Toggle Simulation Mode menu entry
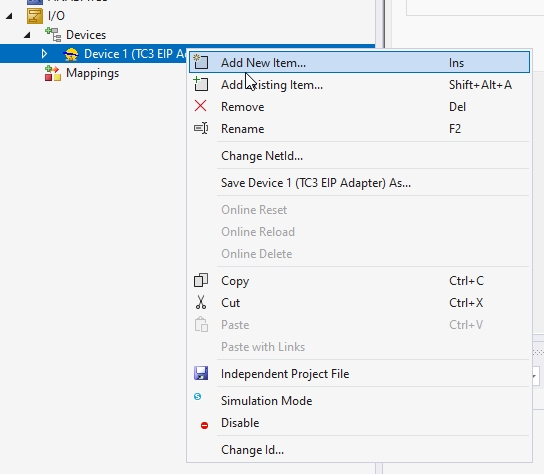 click(x=359, y=401)
